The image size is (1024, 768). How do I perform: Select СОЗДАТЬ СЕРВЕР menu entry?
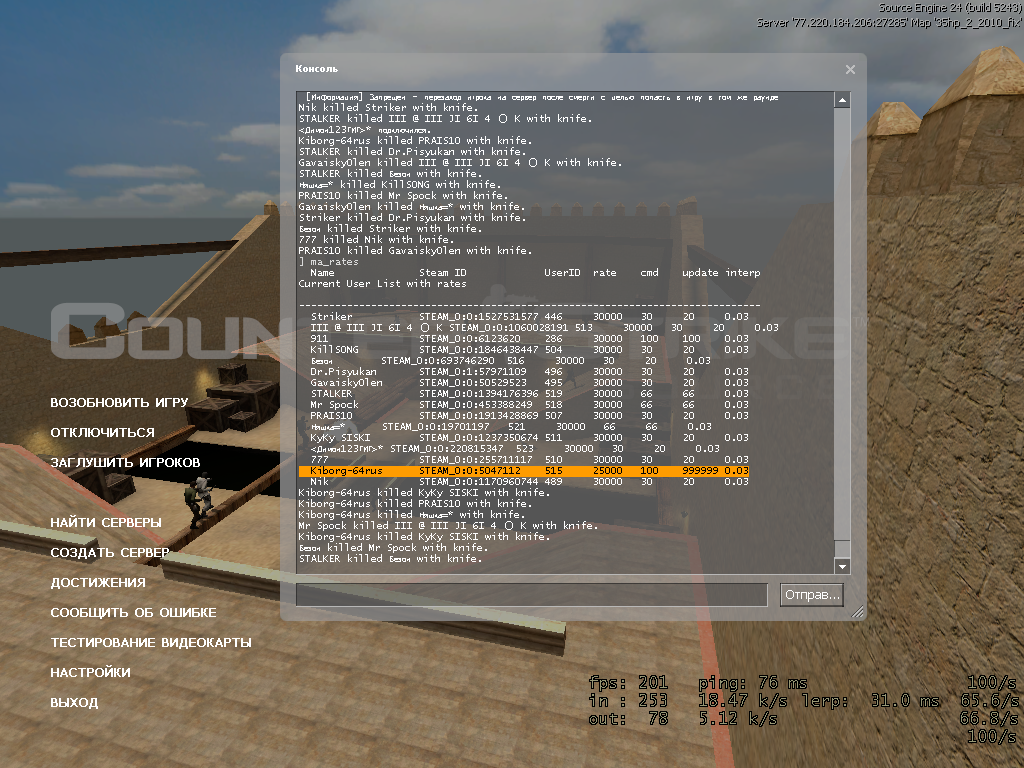click(110, 552)
